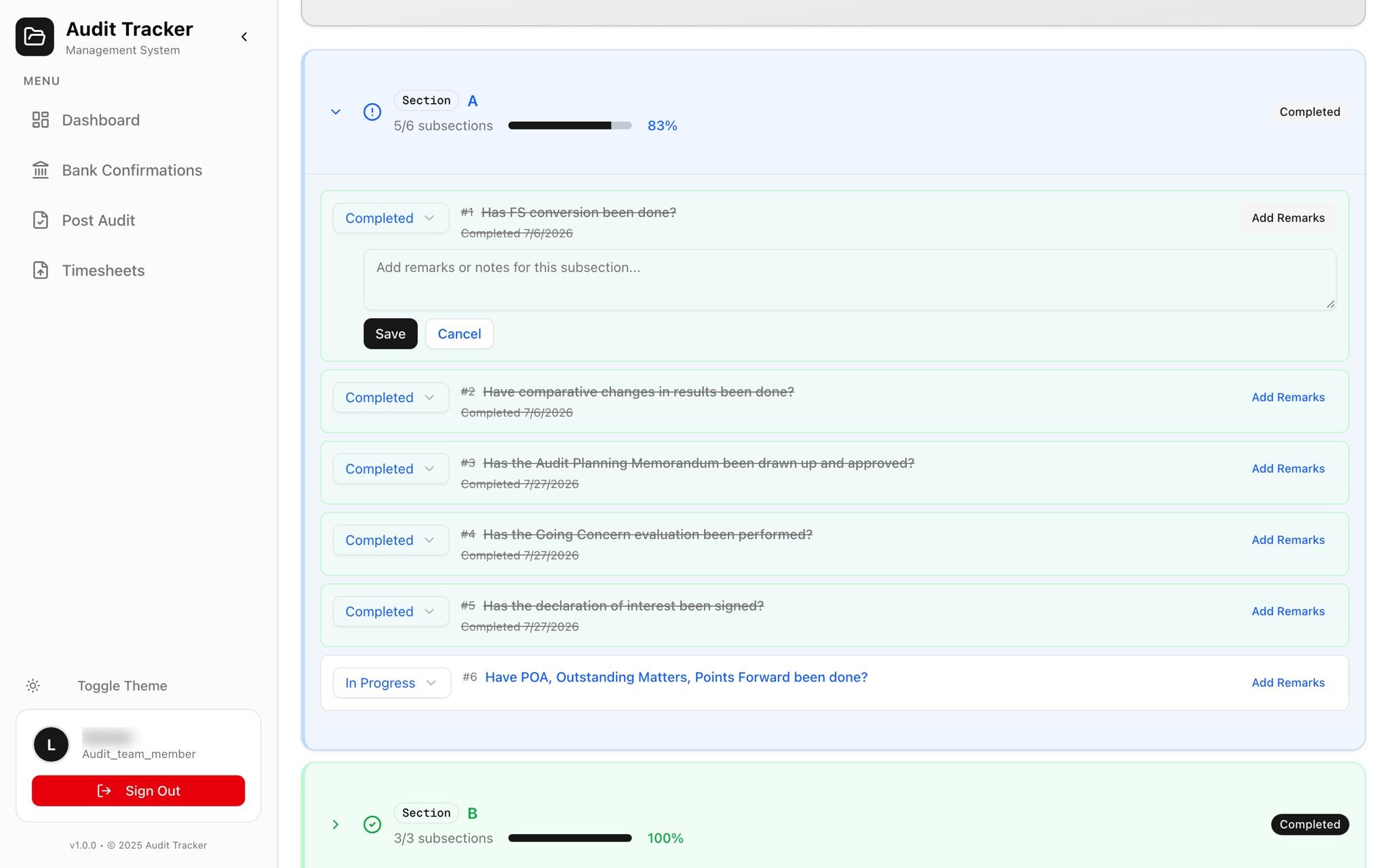Click the Section A alert circle icon

click(372, 112)
